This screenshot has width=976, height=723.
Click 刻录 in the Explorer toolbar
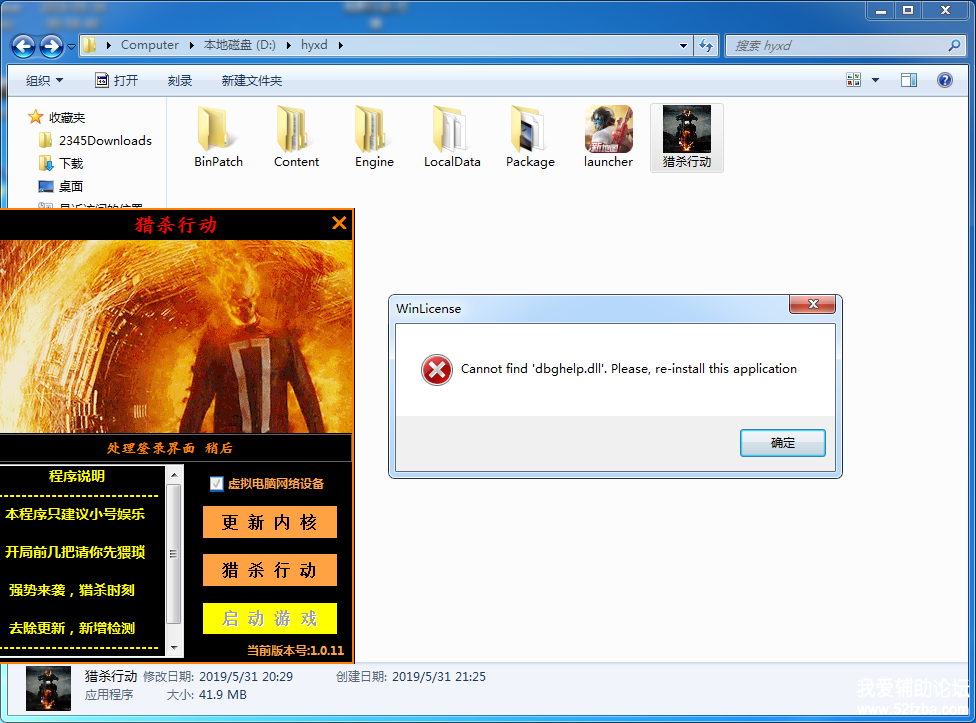tap(180, 80)
